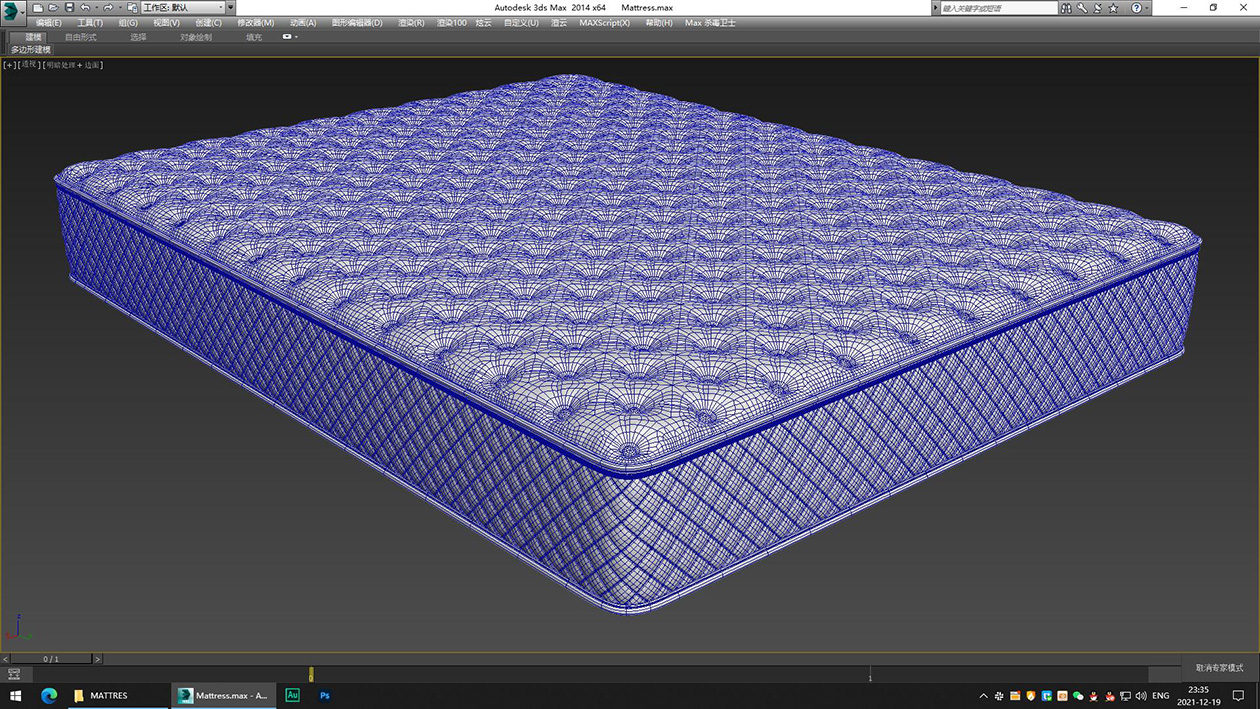Click the binoculars search icon
This screenshot has width=1260, height=709.
(x=1067, y=8)
